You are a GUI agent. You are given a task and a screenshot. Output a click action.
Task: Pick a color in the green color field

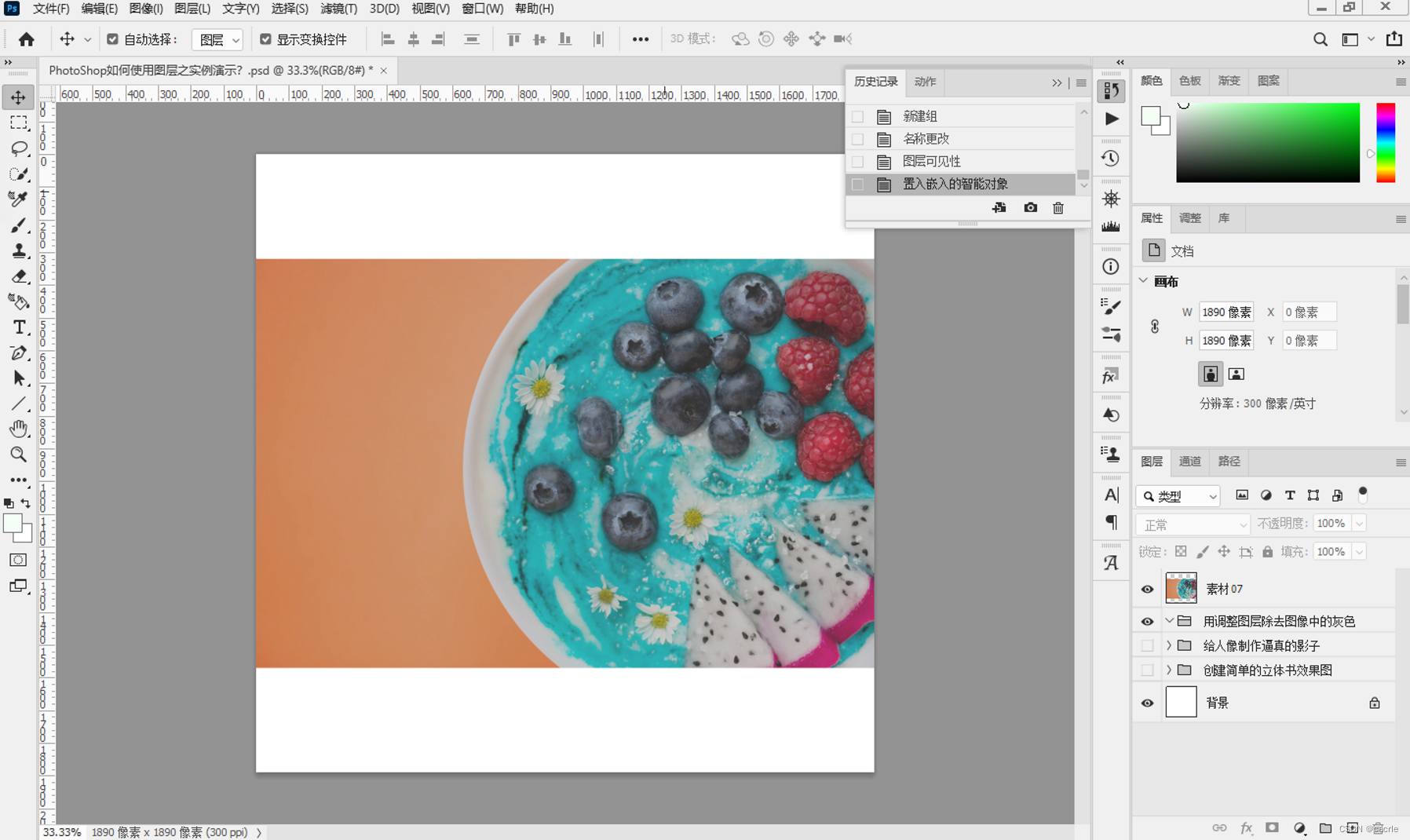(x=1267, y=143)
